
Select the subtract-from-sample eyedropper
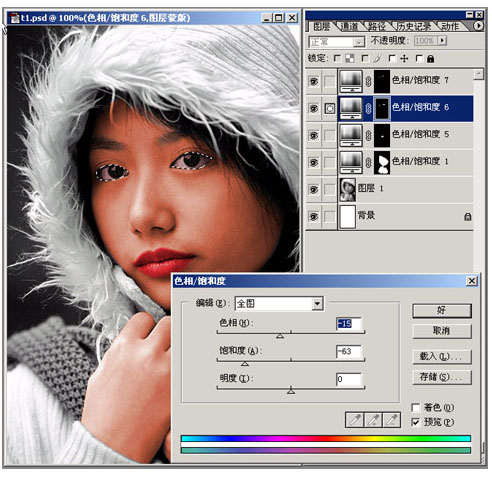coord(391,420)
